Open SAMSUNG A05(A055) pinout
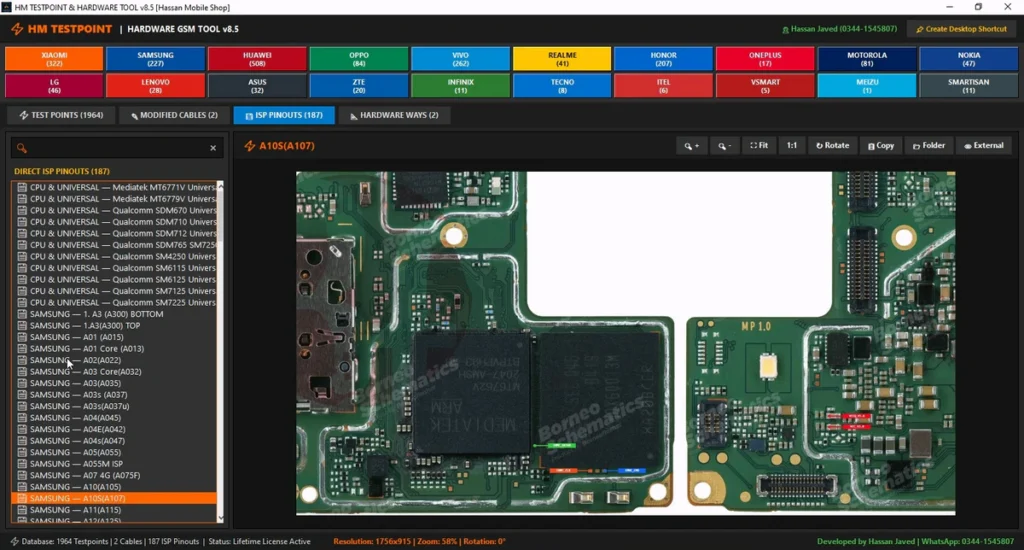This screenshot has width=1024, height=550. click(115, 452)
